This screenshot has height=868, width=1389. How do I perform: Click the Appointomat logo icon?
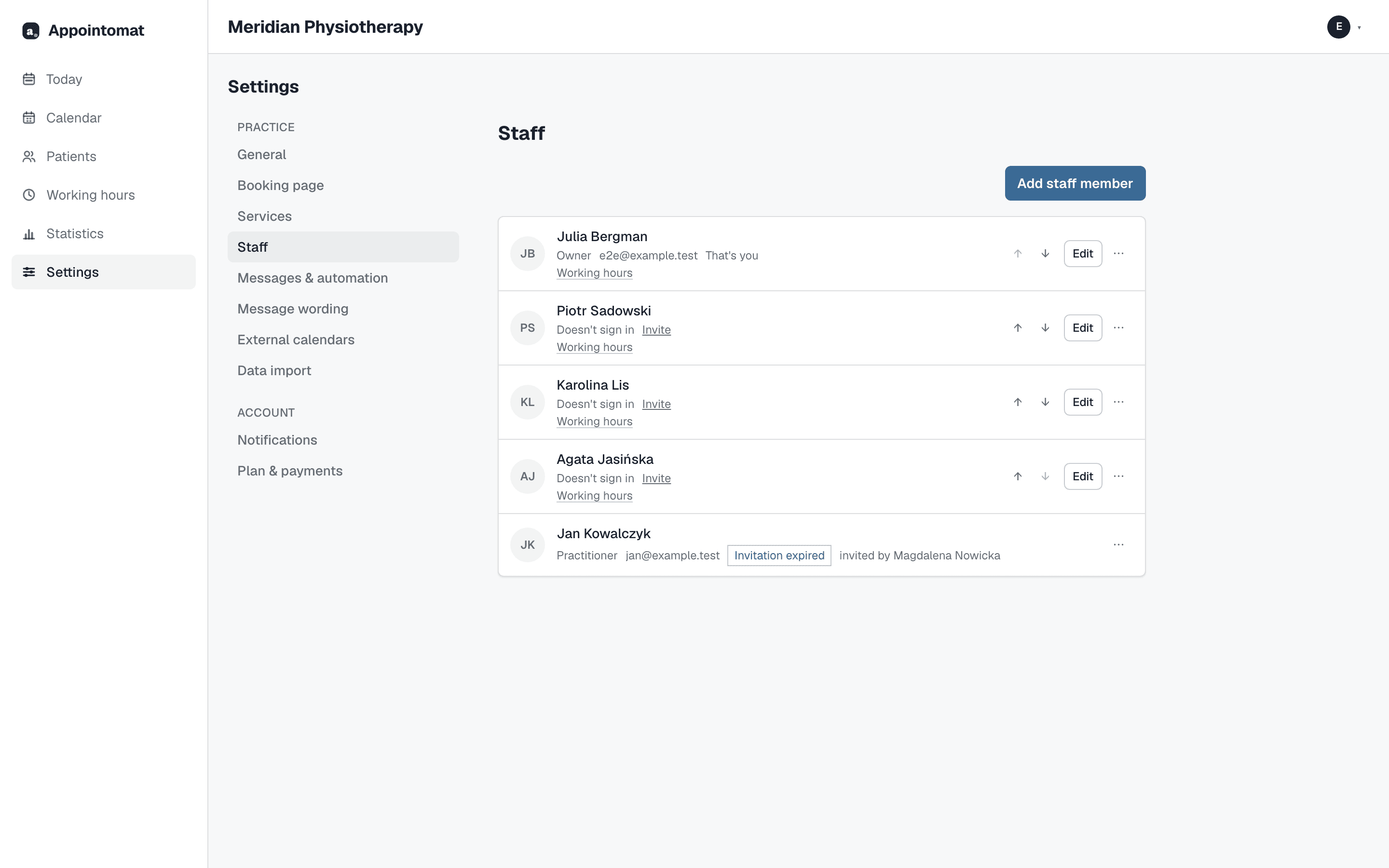[x=30, y=30]
